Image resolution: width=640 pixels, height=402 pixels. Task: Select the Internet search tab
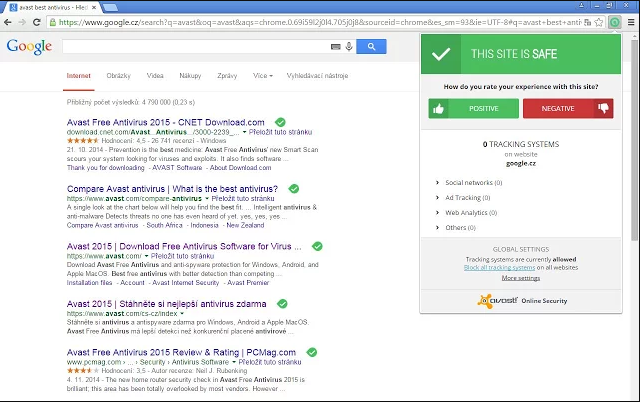pyautogui.click(x=78, y=76)
